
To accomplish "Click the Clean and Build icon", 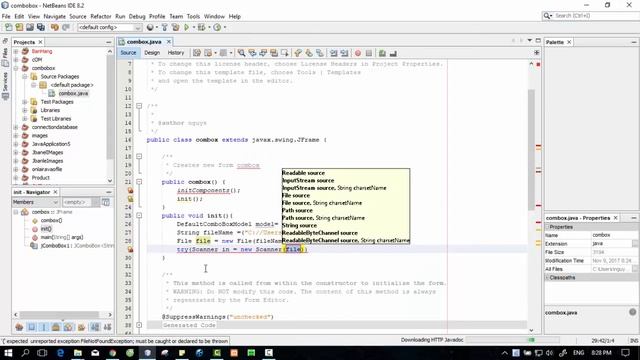I will click(x=176, y=27).
